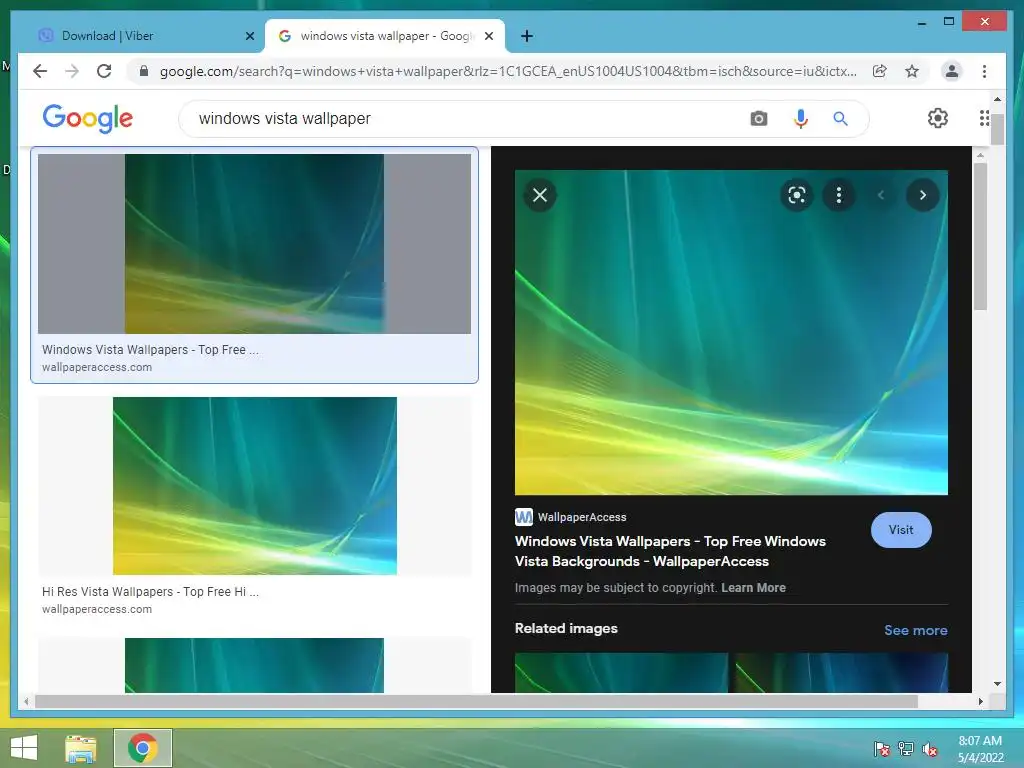The width and height of the screenshot is (1024, 768).
Task: Open the Windows Start button
Action: (x=24, y=748)
